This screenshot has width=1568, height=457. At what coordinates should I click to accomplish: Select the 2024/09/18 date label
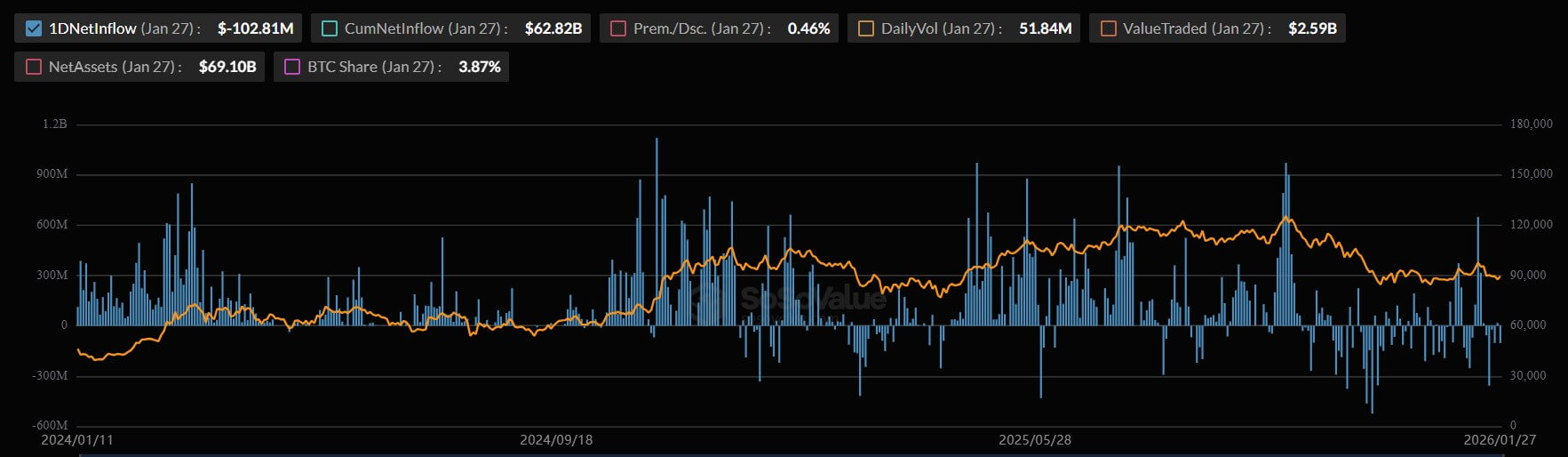pyautogui.click(x=556, y=440)
